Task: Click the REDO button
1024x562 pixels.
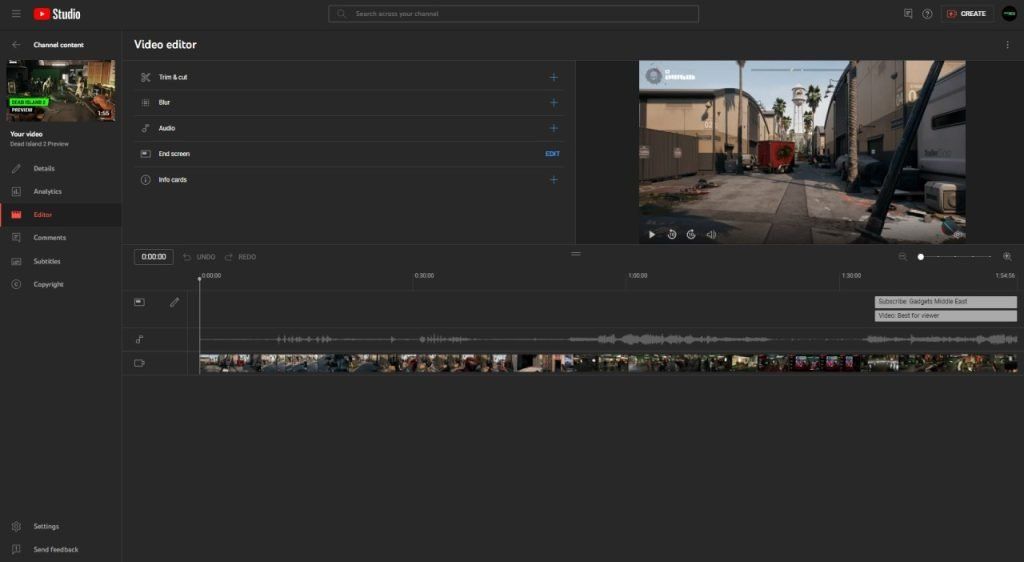Action: point(240,257)
